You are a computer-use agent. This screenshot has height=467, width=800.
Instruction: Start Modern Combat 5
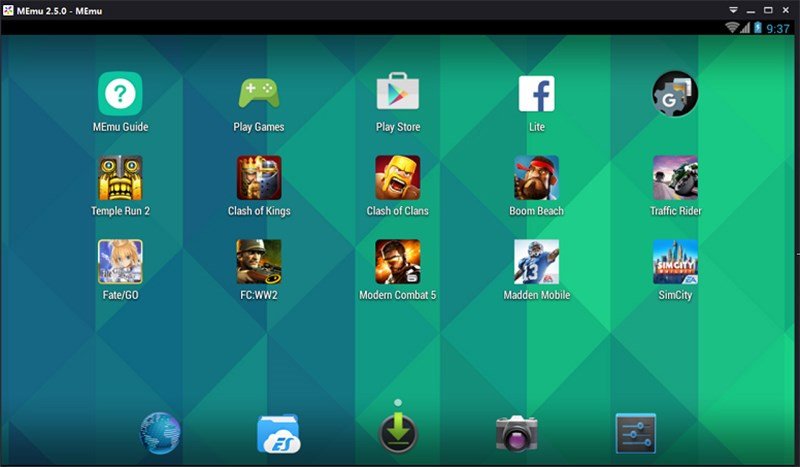pyautogui.click(x=397, y=262)
